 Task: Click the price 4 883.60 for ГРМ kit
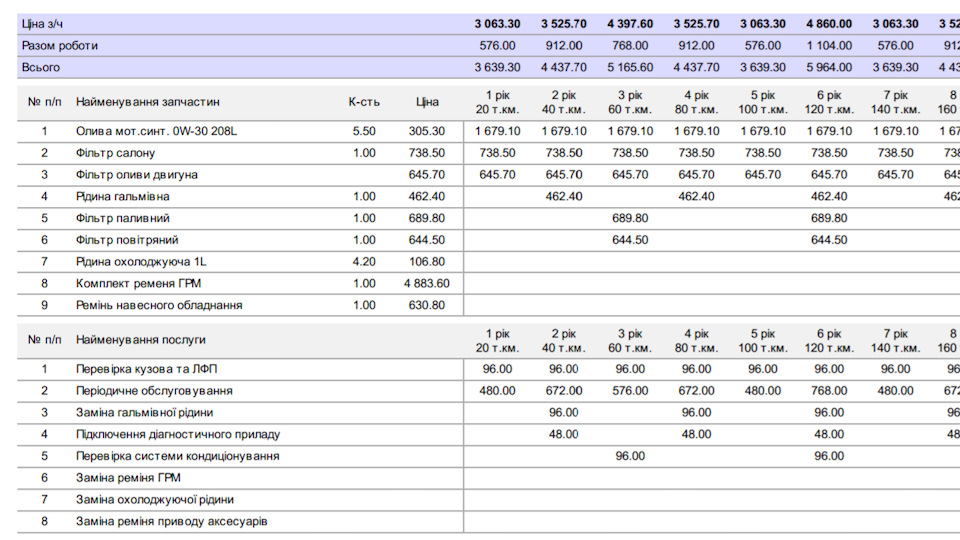[x=427, y=283]
